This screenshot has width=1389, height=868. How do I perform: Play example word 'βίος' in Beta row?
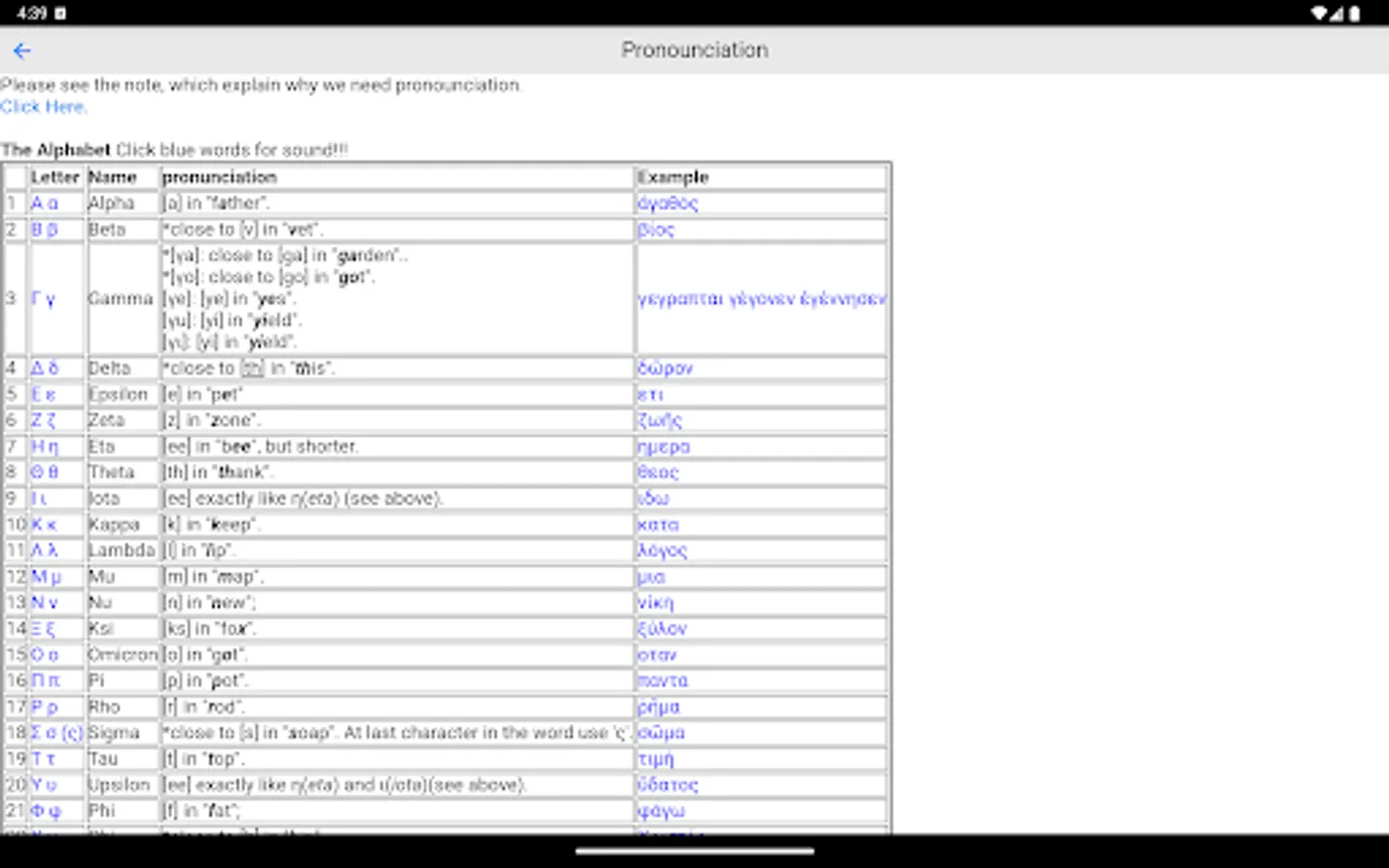click(x=656, y=230)
